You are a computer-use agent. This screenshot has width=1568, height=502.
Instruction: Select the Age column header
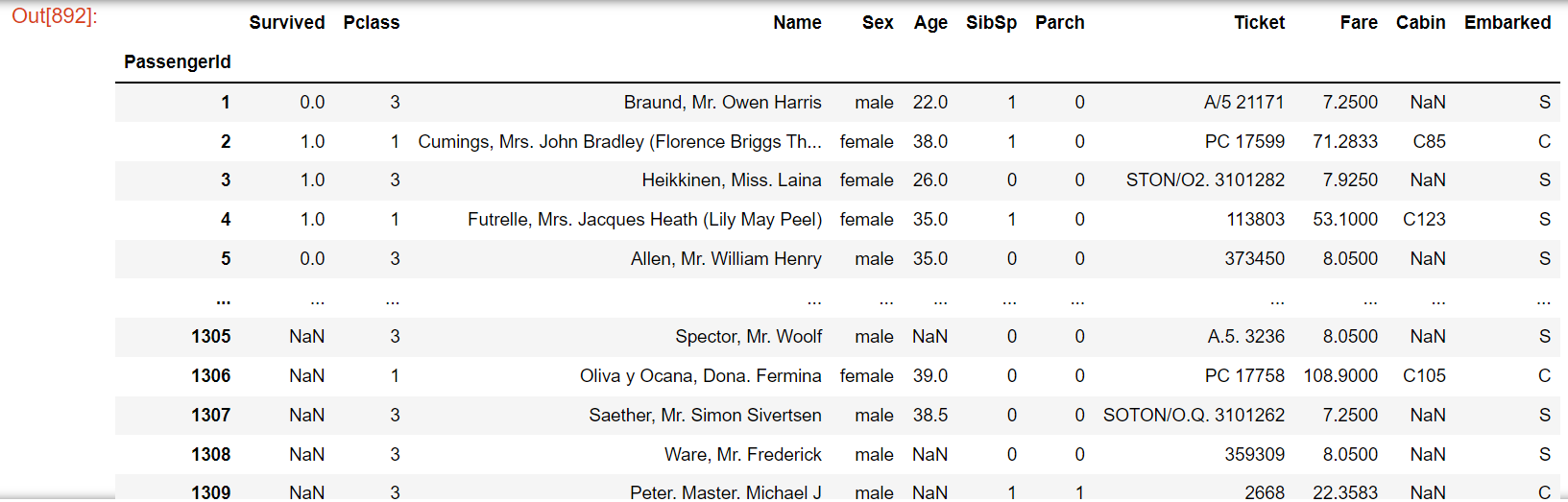[930, 23]
